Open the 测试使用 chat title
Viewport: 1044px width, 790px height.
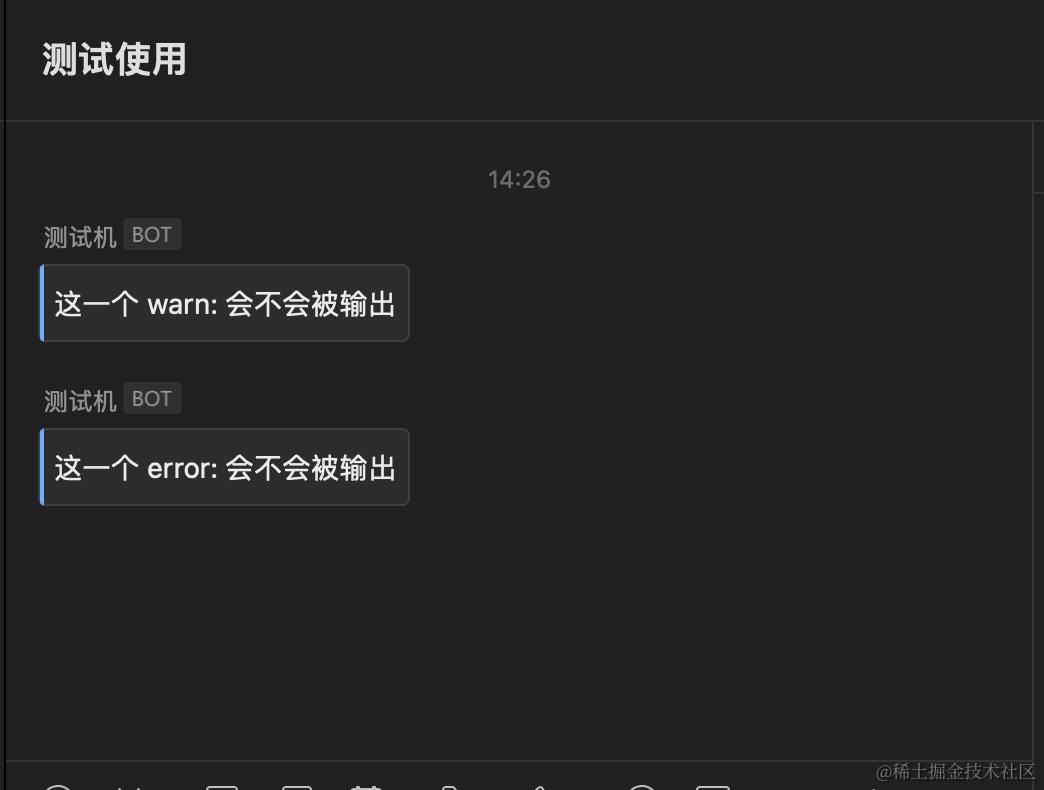(x=114, y=59)
